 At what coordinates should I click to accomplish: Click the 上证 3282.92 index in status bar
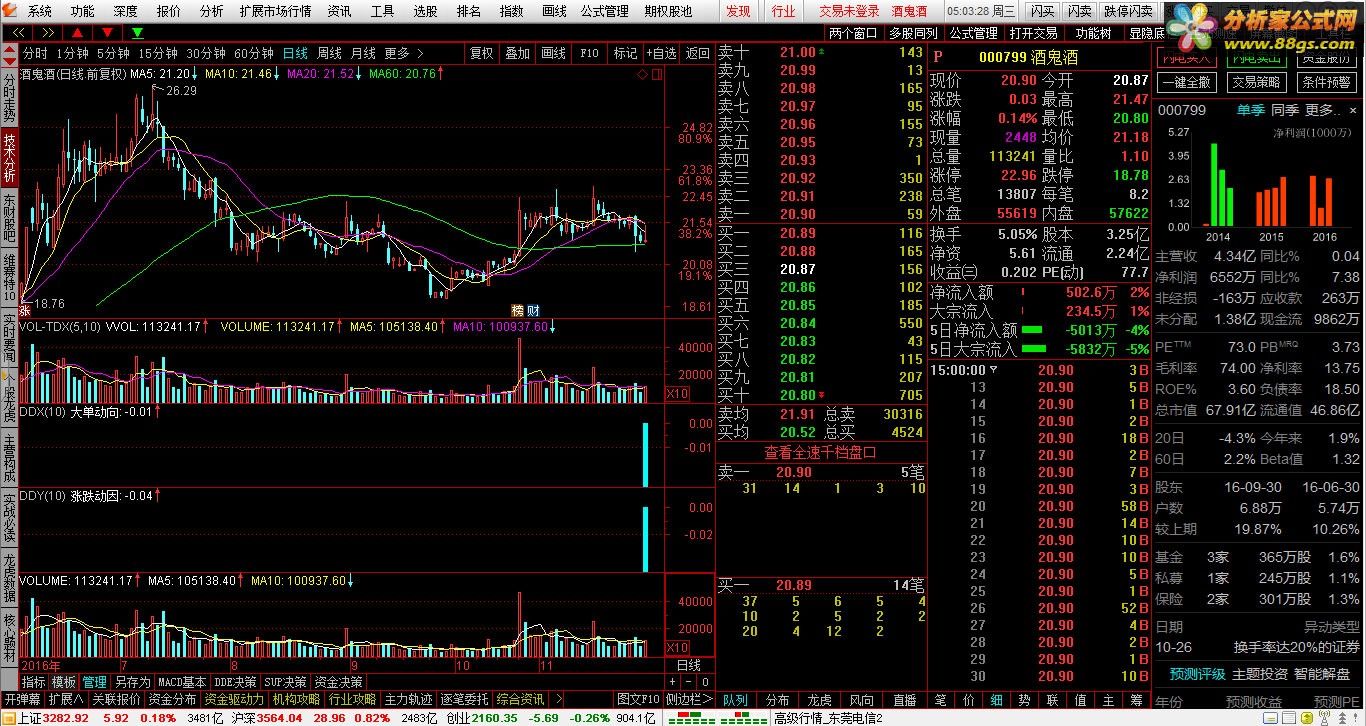pyautogui.click(x=53, y=718)
